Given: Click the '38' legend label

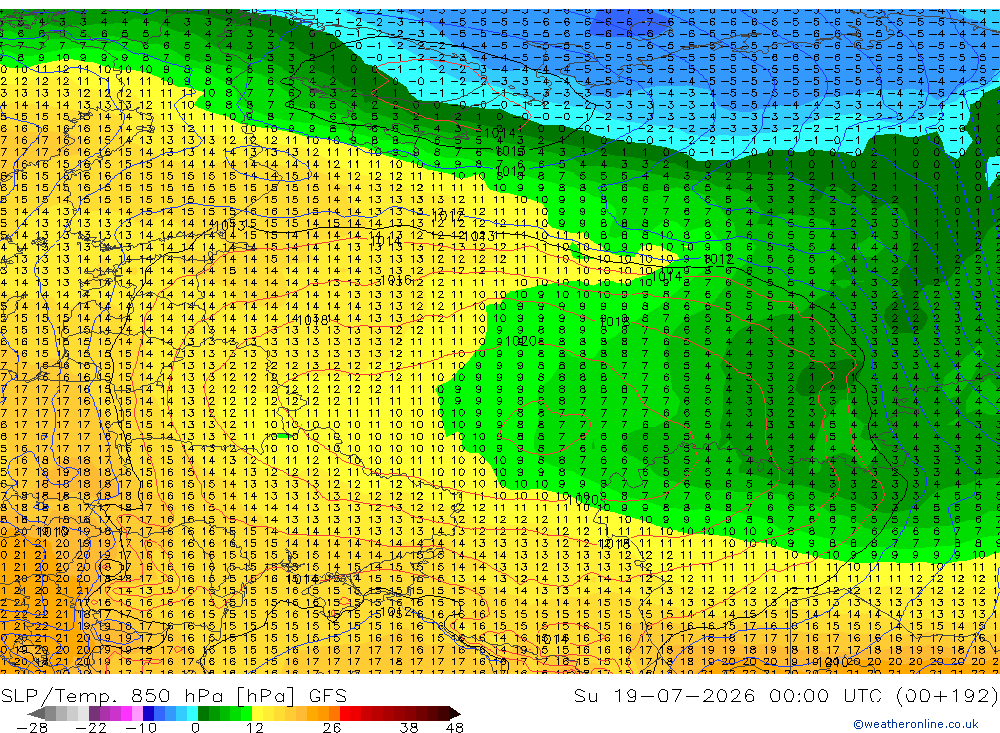Looking at the screenshot, I should [x=409, y=728].
